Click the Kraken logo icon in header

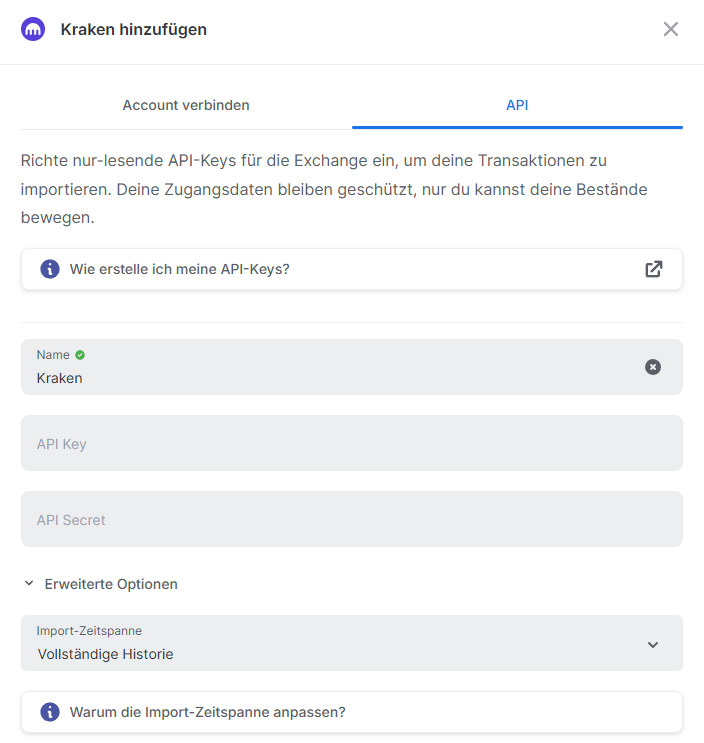coord(33,29)
